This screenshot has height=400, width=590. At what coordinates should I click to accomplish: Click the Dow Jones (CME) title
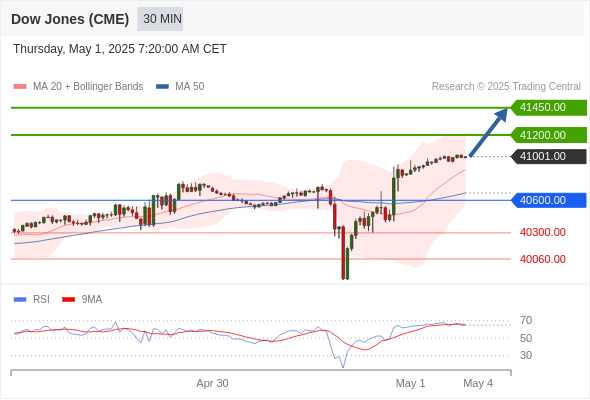[70, 19]
